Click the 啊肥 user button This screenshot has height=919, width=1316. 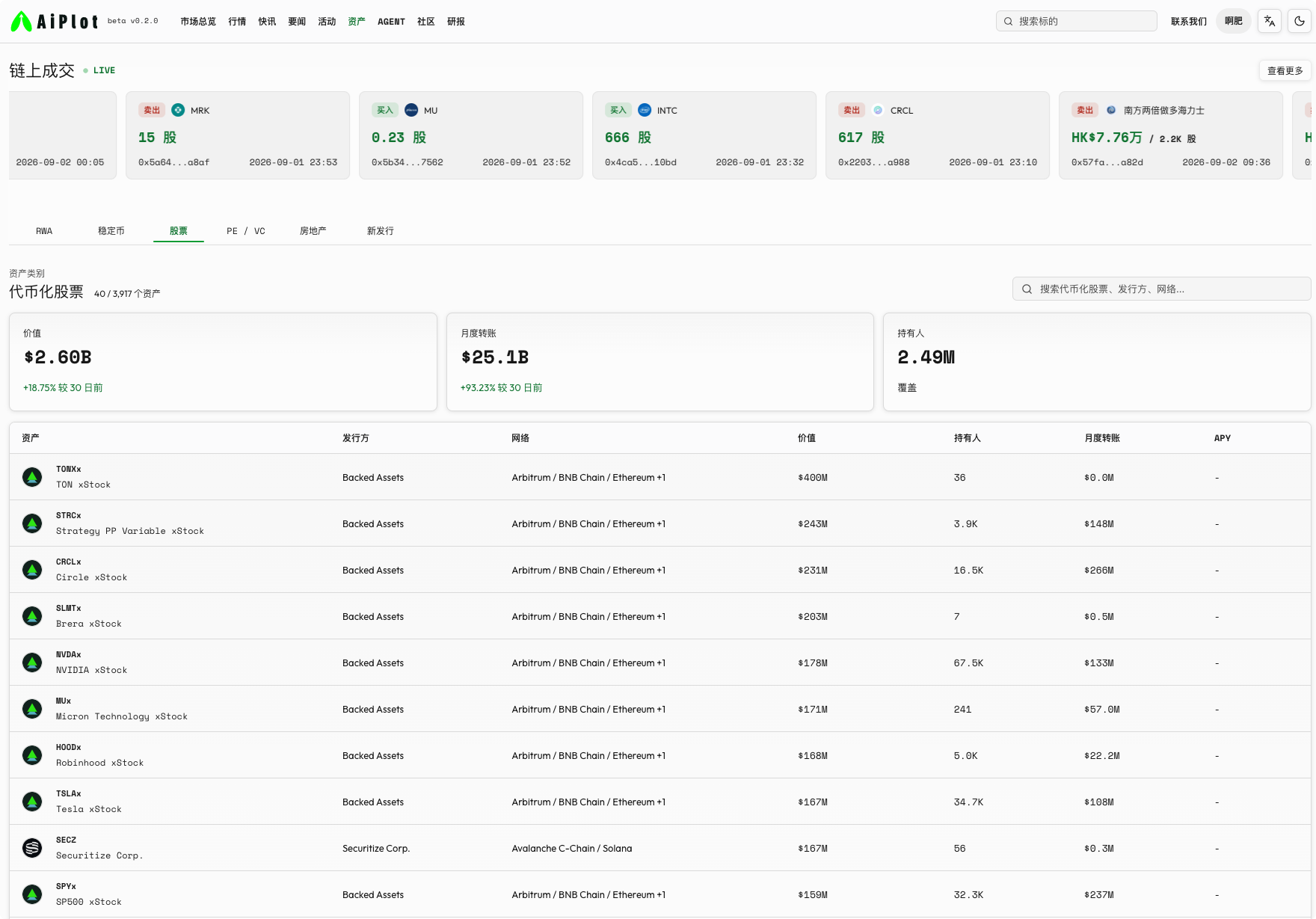pyautogui.click(x=1234, y=21)
